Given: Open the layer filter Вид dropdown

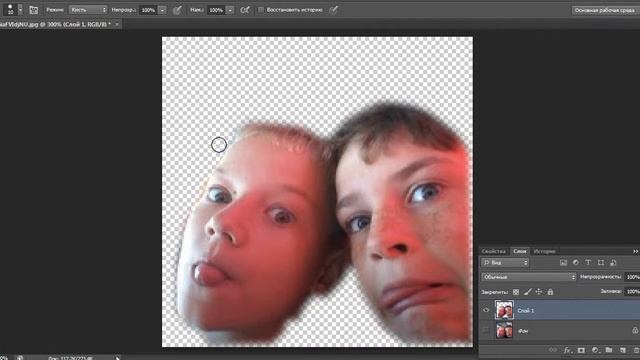Looking at the screenshot, I should point(505,262).
